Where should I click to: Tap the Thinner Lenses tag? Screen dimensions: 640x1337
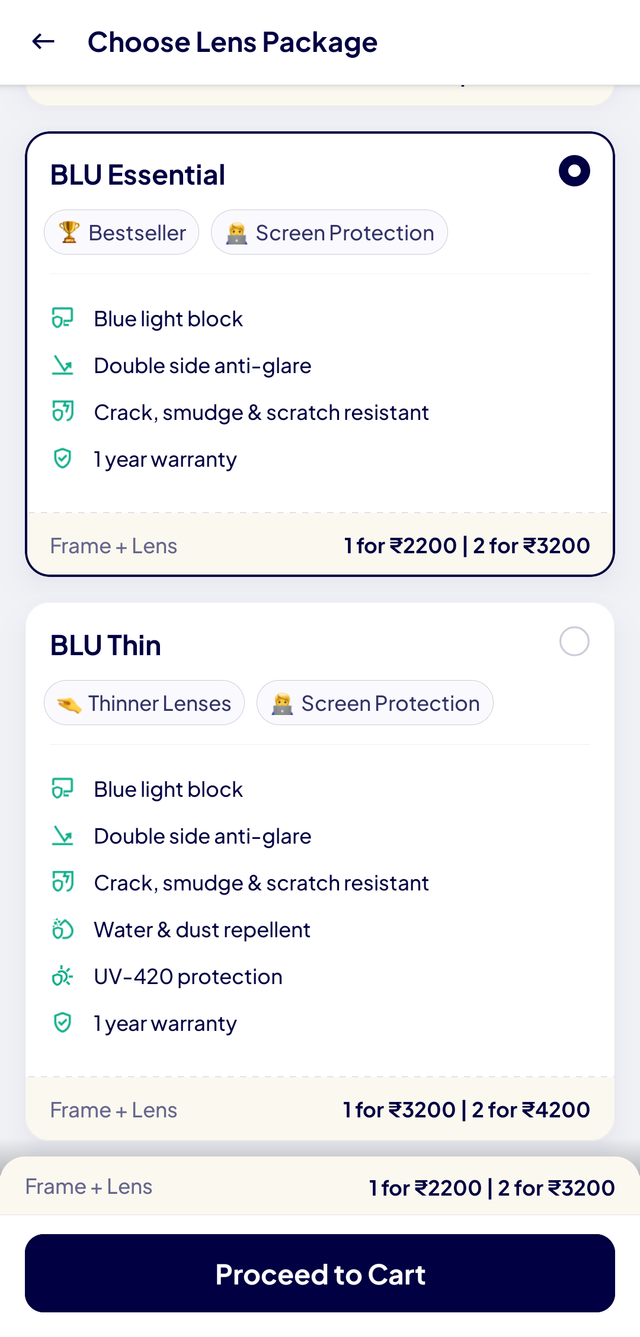(x=144, y=703)
